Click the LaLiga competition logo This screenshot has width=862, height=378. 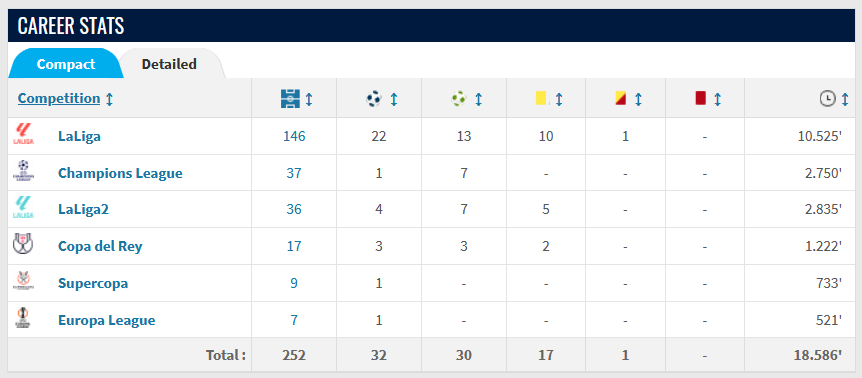pos(23,134)
